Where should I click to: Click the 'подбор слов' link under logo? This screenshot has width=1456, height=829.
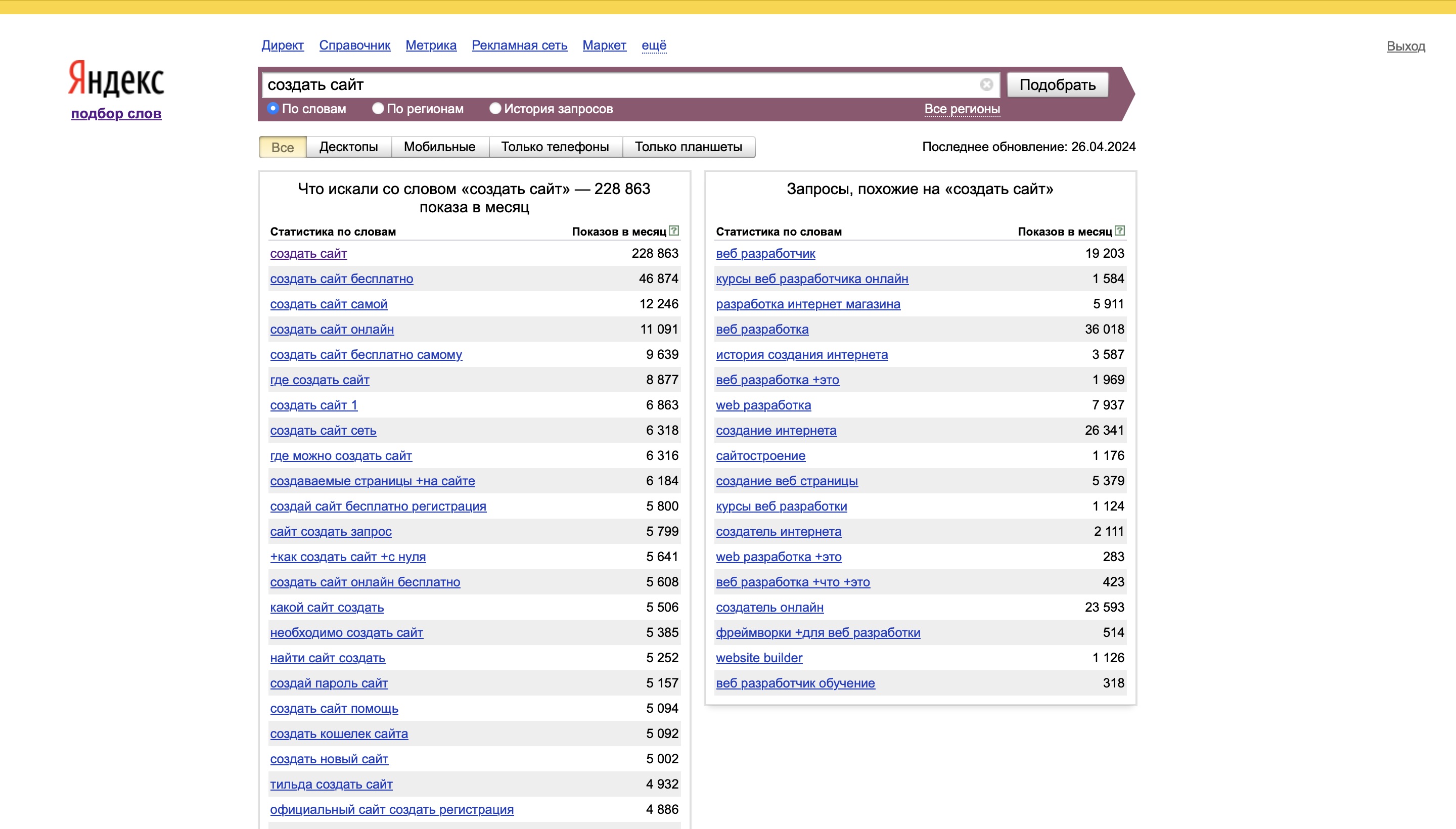pos(116,113)
